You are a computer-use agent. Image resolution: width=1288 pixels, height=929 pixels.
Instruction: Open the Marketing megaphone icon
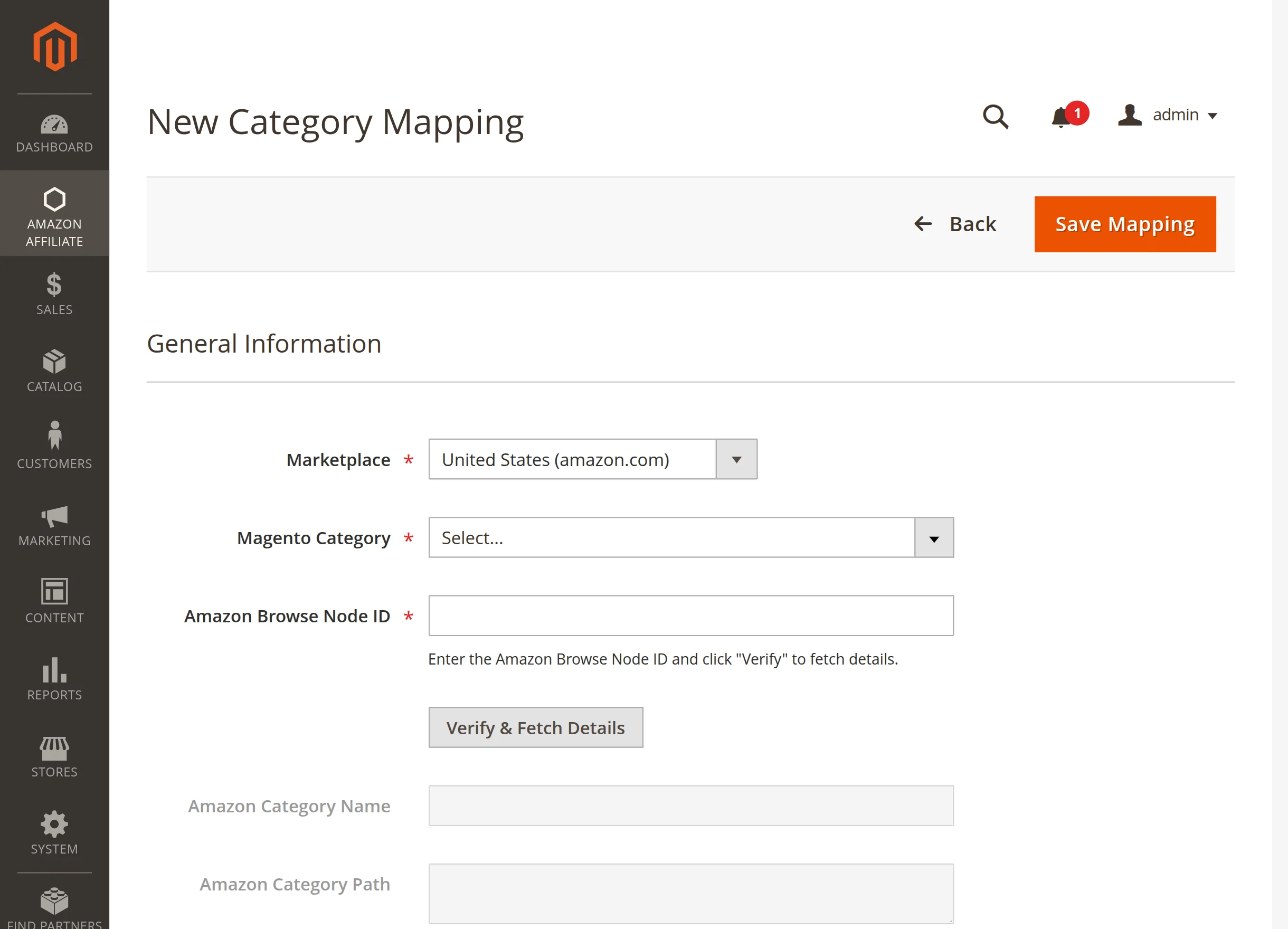(54, 516)
